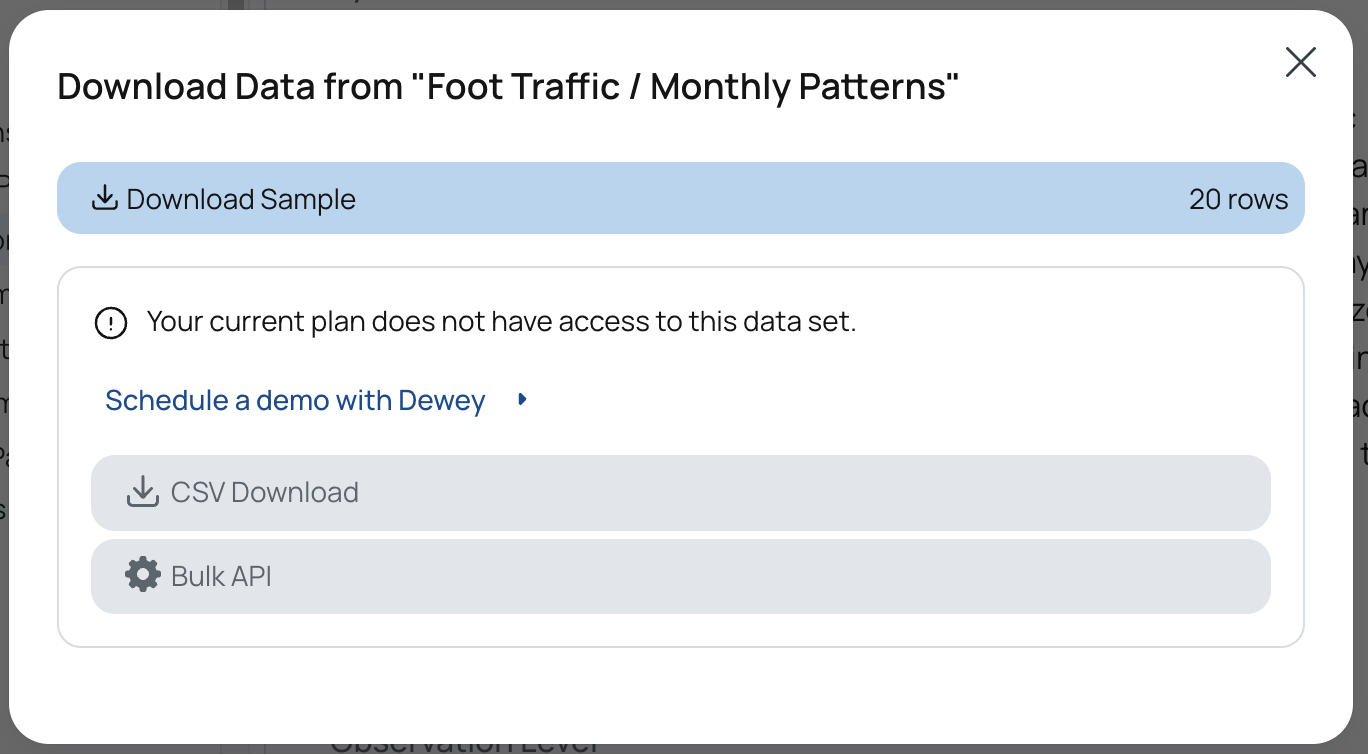Click the Download Data dialog title
The height and width of the screenshot is (754, 1368).
pos(508,86)
